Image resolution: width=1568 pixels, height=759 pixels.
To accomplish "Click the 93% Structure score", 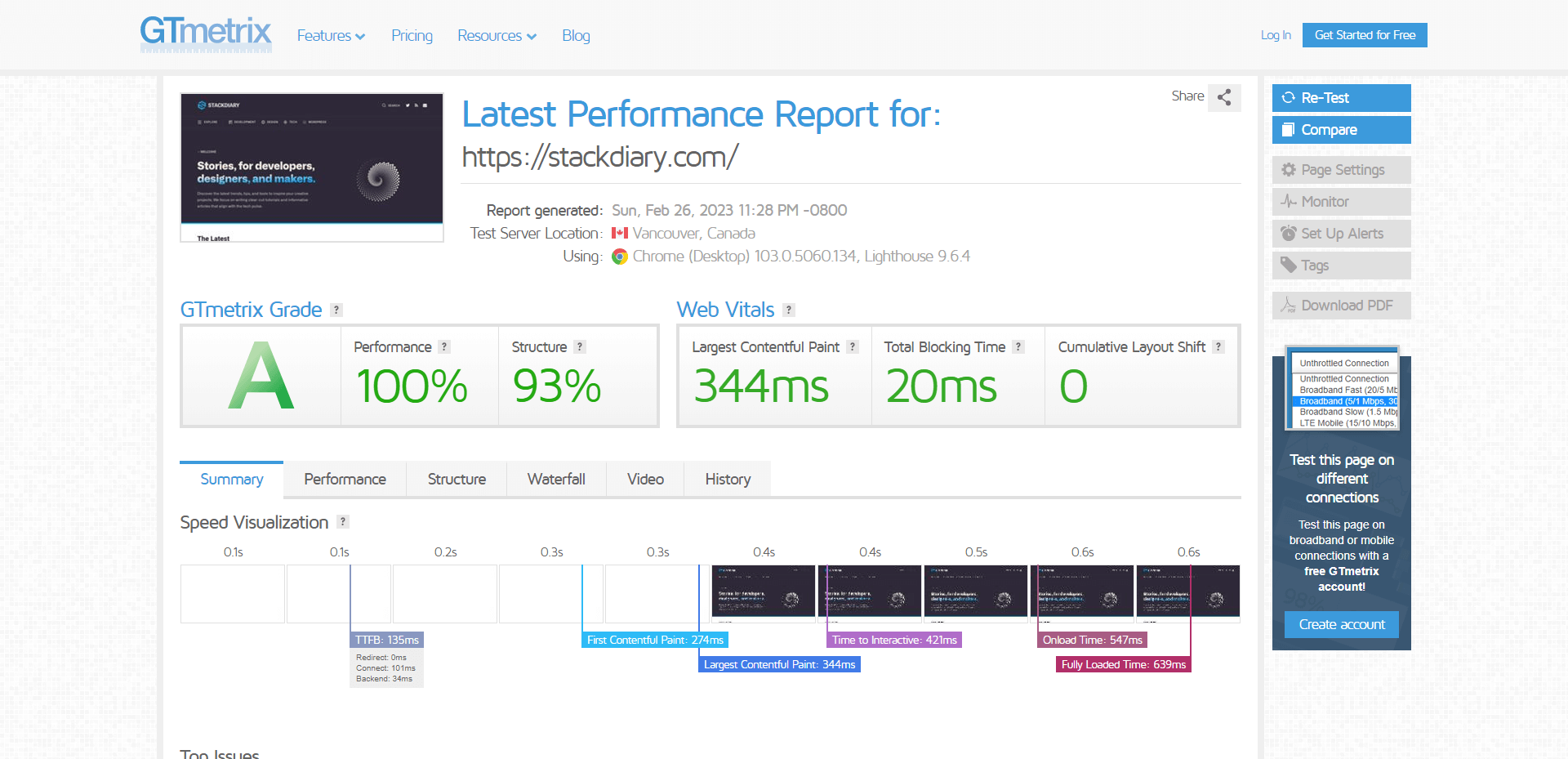I will click(557, 386).
